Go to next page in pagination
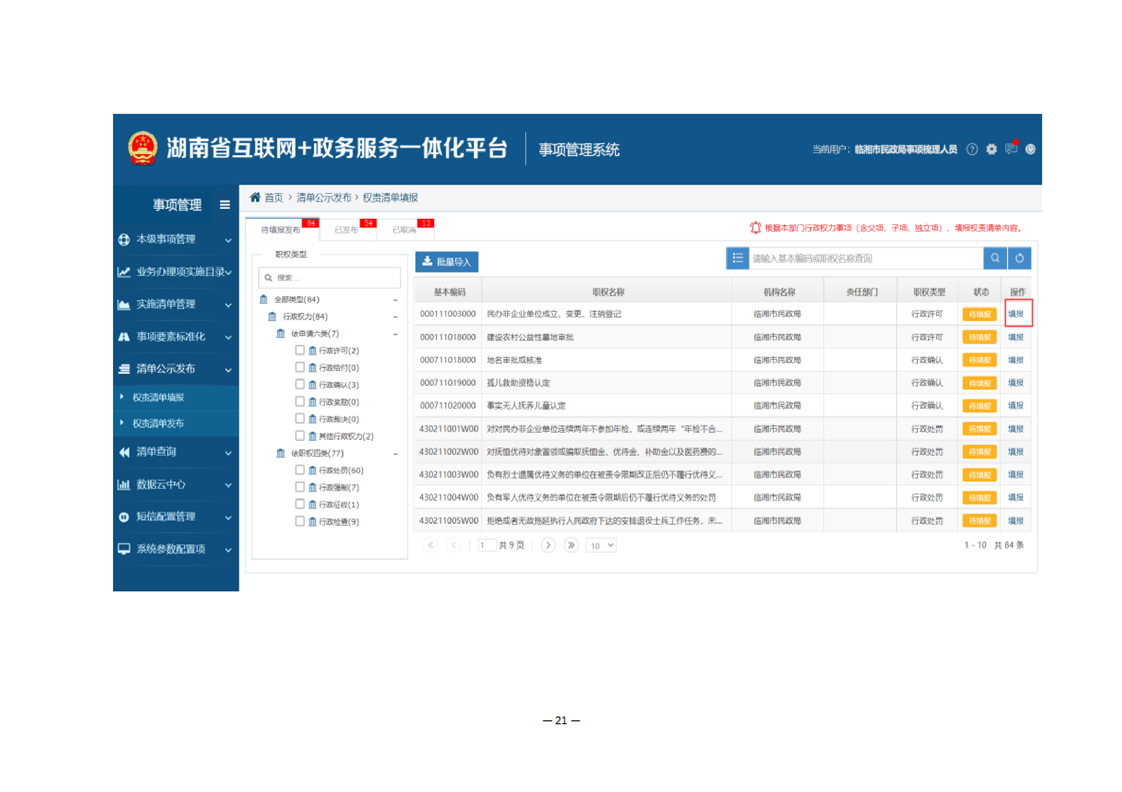This screenshot has height=792, width=1122. 548,546
